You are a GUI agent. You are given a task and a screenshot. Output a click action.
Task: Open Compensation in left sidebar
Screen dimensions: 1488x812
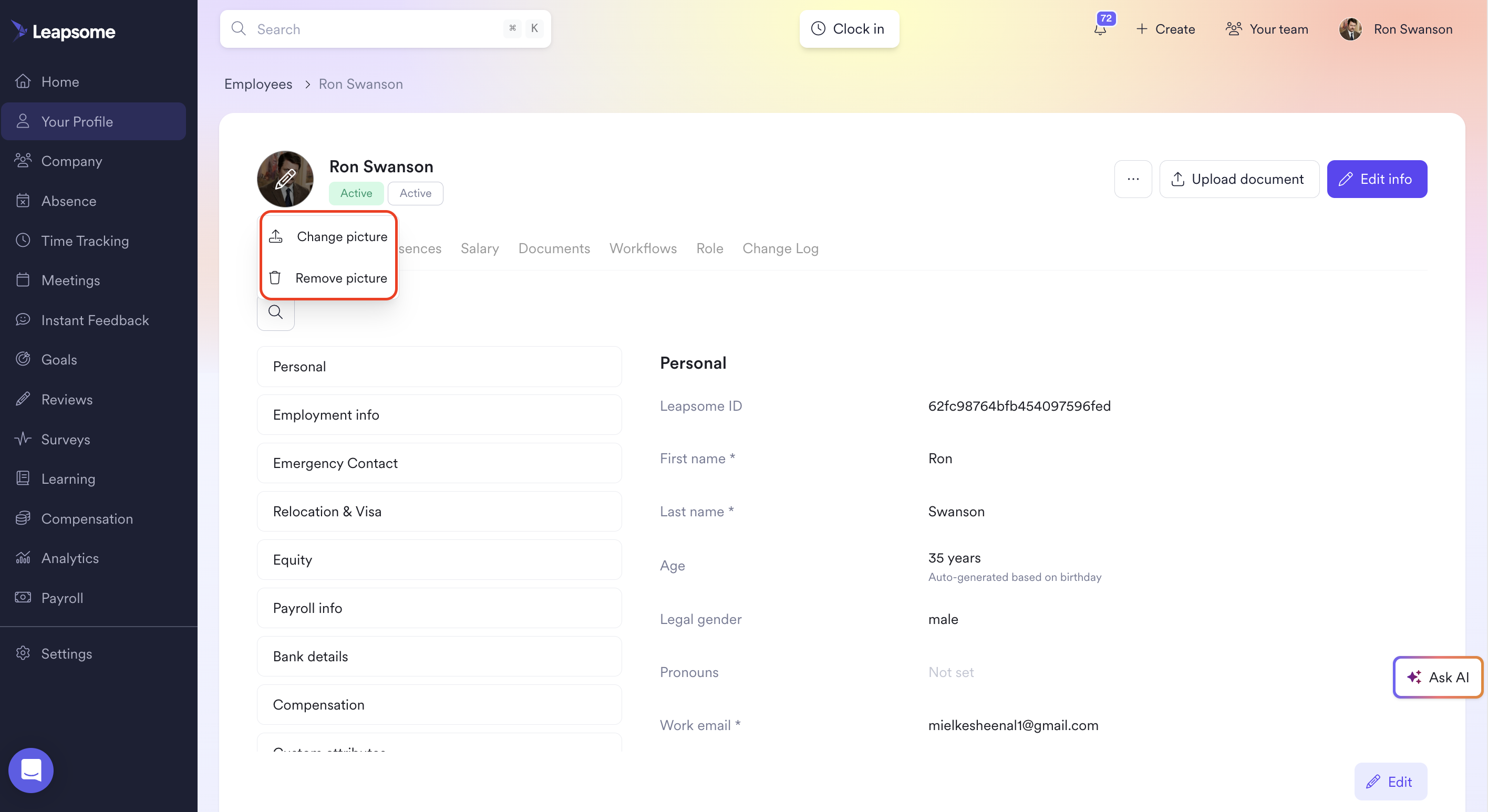coord(94,518)
